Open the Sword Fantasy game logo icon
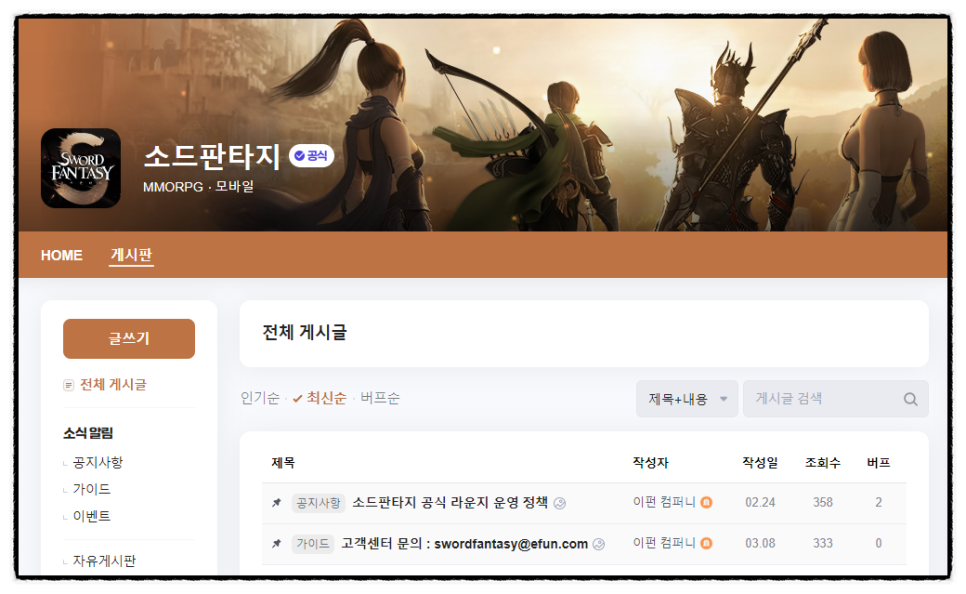Viewport: 966px width, 594px height. coord(81,168)
